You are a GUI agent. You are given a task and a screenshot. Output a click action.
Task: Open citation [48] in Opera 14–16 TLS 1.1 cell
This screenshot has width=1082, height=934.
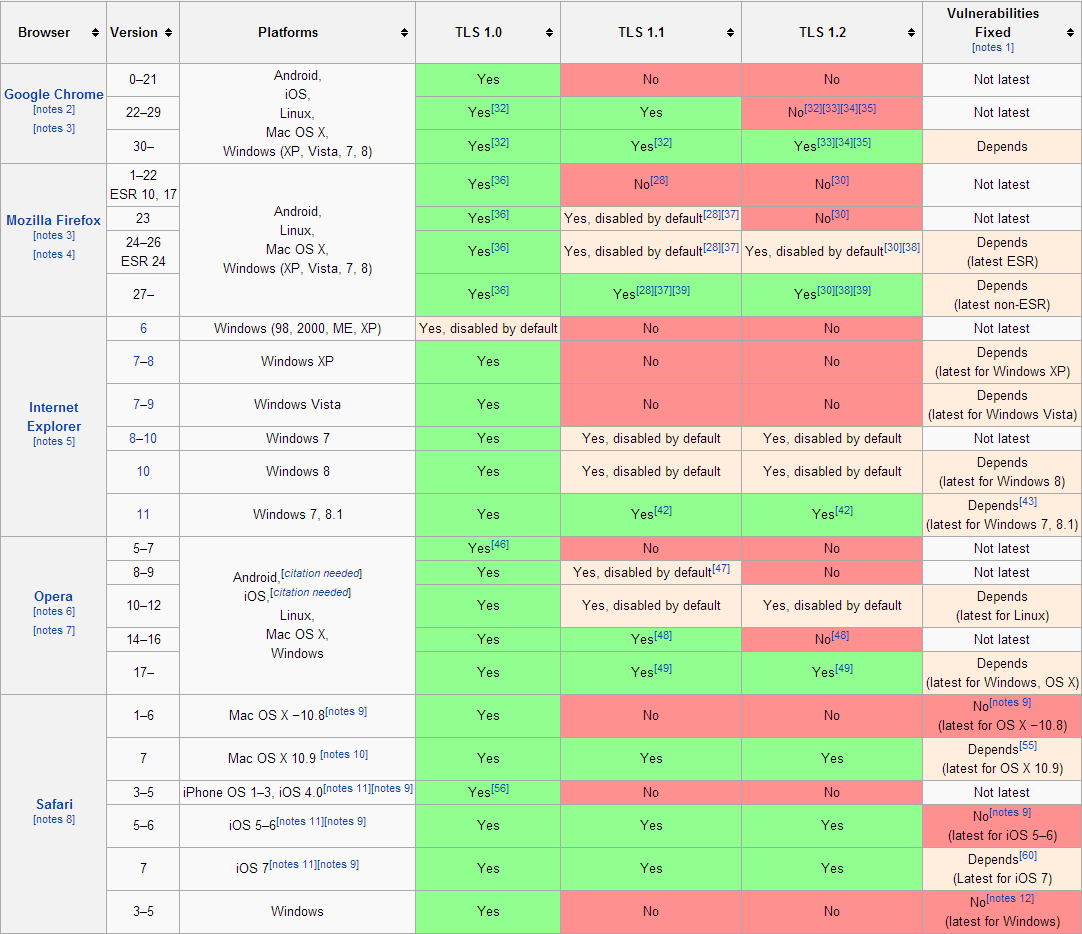coord(663,635)
